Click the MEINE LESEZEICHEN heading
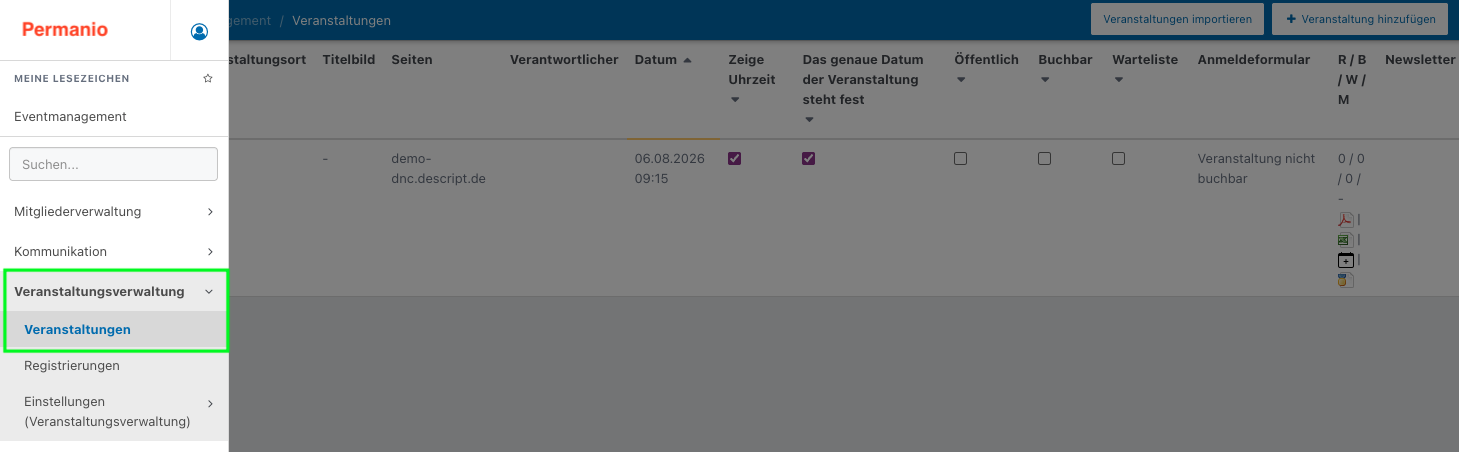Image resolution: width=1459 pixels, height=452 pixels. pos(72,78)
